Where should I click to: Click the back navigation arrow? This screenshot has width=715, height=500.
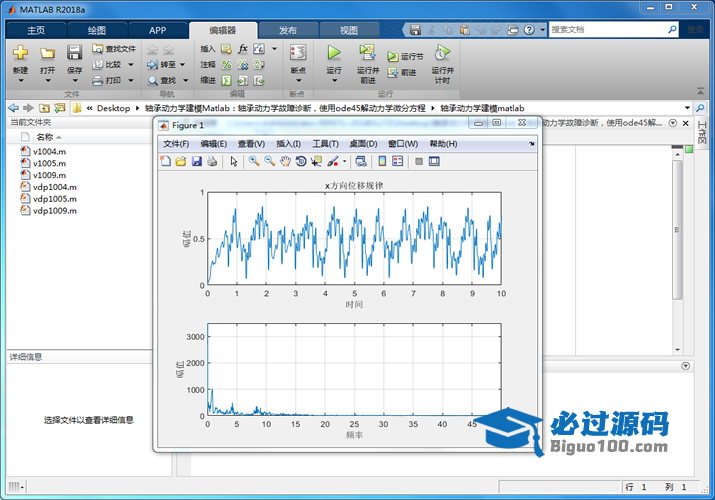coord(14,108)
